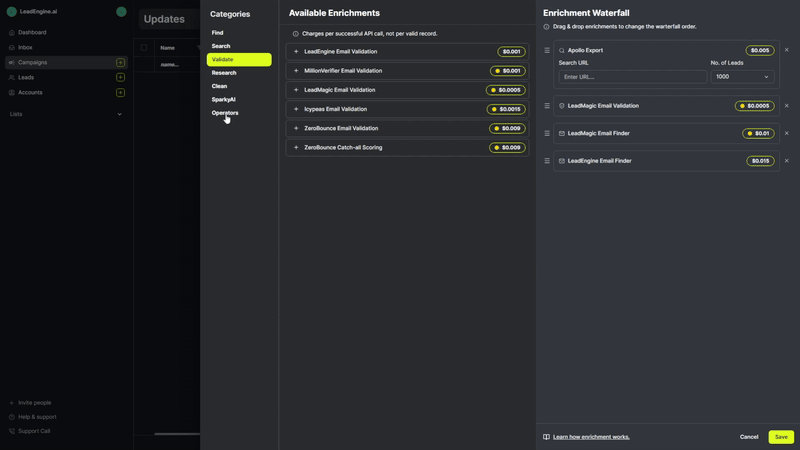
Task: Click drag handle of LeadEngine Email Finder
Action: click(x=547, y=161)
